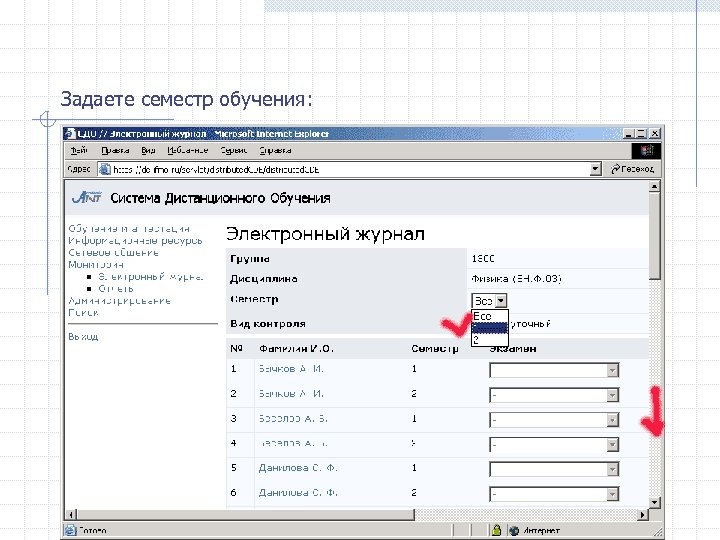
Task: Click horizontal scrollbar left arrow
Action: tap(71, 515)
